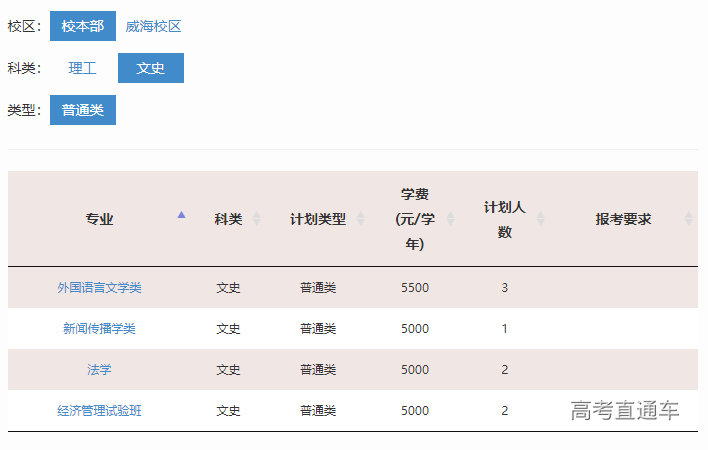Switch to the 威海校区 campus
Screen dimensions: 708x450
click(153, 26)
